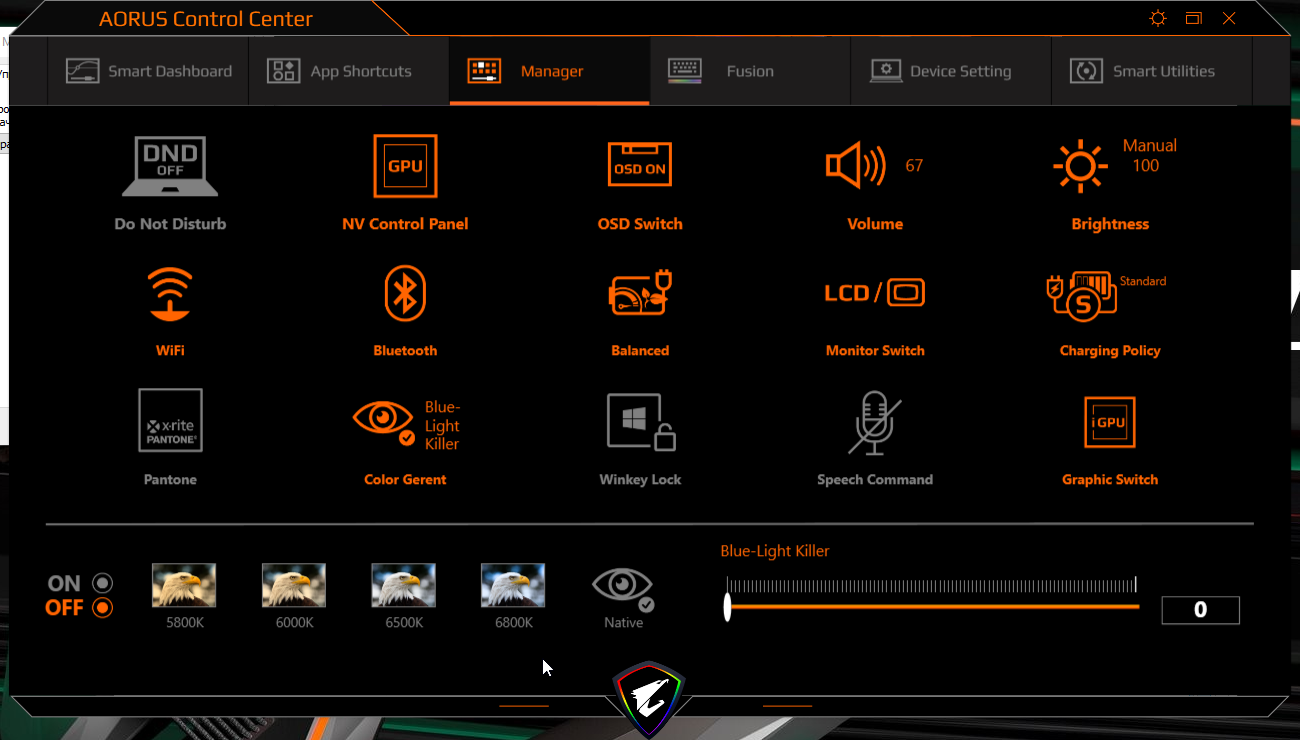Click the Native label under eye icon
This screenshot has height=740, width=1300.
pos(623,623)
